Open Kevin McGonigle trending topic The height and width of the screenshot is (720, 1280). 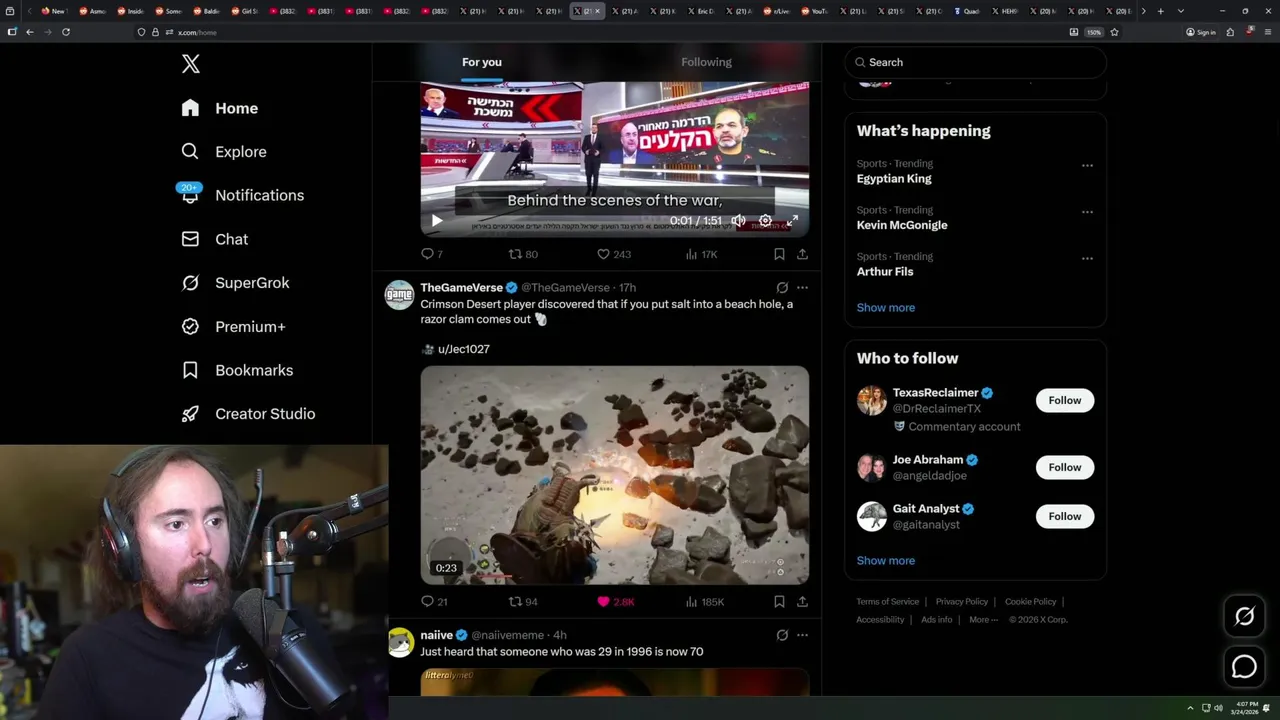click(x=902, y=225)
